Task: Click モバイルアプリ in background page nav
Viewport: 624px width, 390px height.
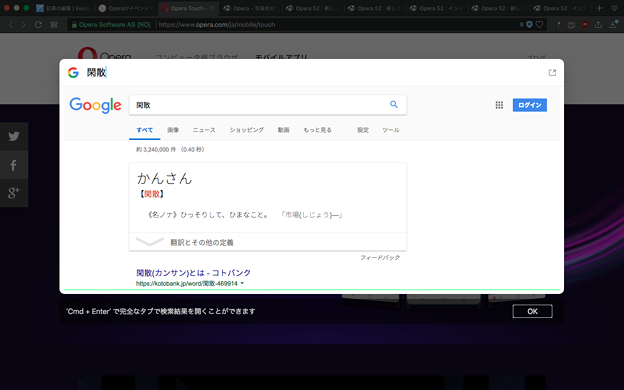Action: pyautogui.click(x=281, y=57)
